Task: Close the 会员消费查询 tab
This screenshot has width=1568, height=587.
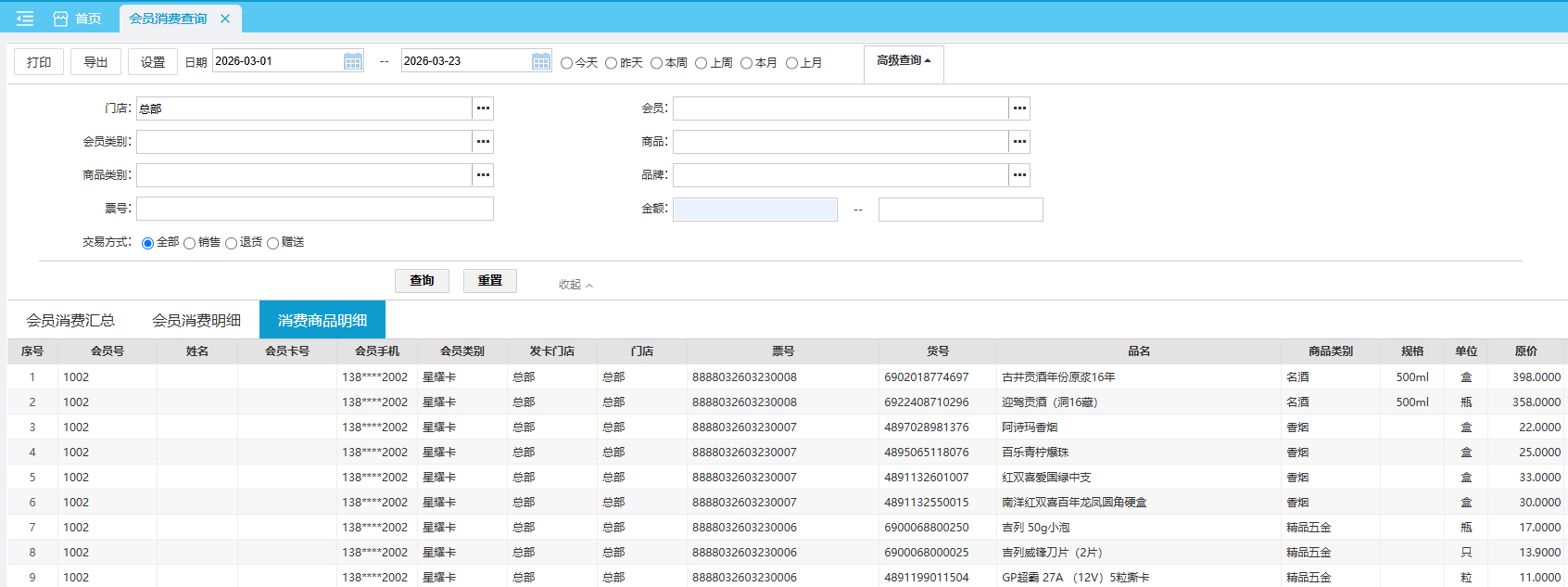Action: coord(225,19)
